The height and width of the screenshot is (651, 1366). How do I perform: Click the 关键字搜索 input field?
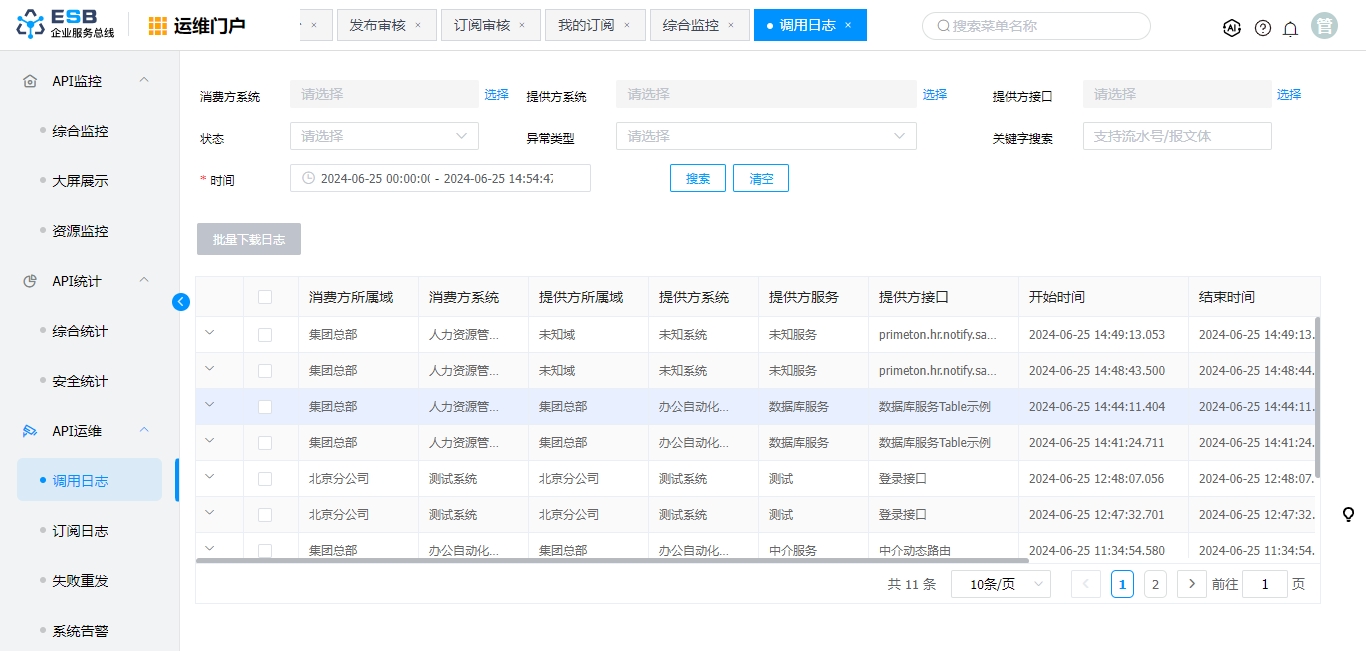[1177, 136]
